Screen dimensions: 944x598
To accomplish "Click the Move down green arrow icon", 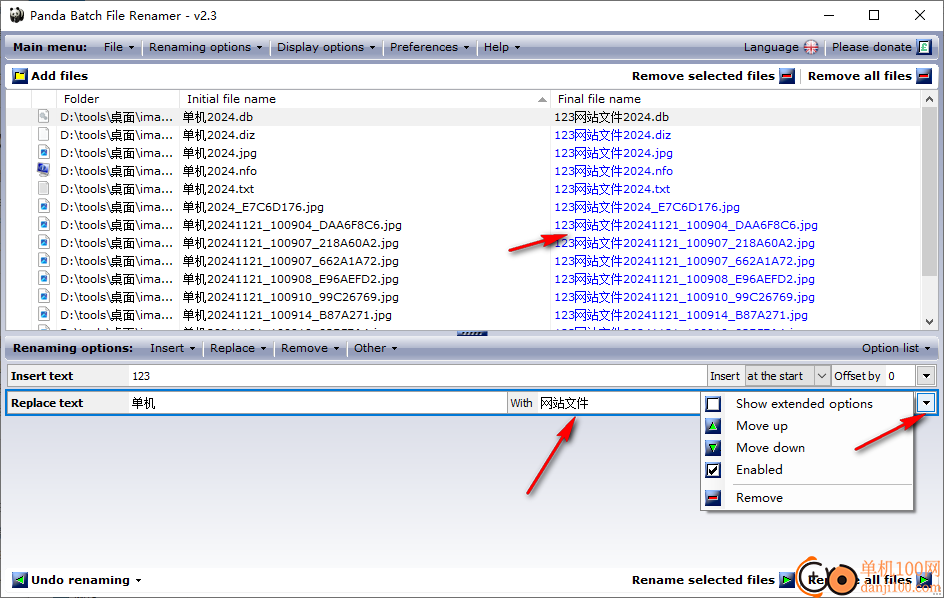I will [713, 448].
